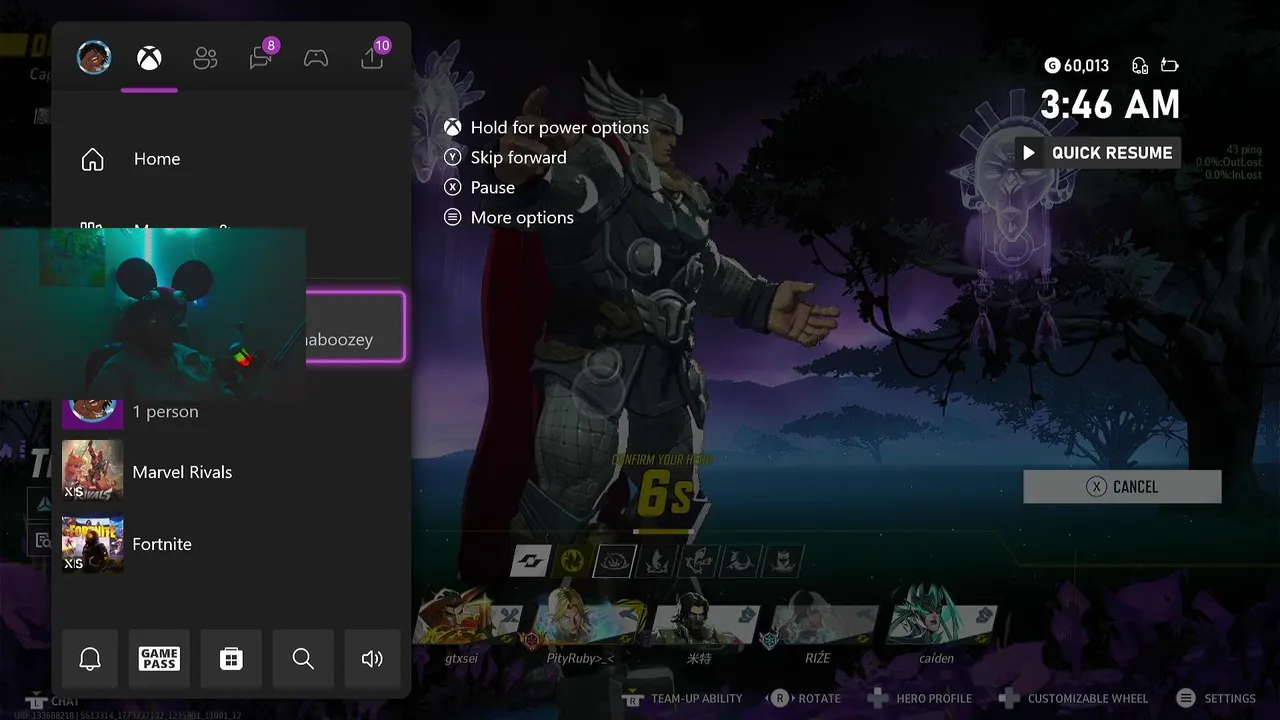Open the Microsoft Store icon

click(x=231, y=659)
